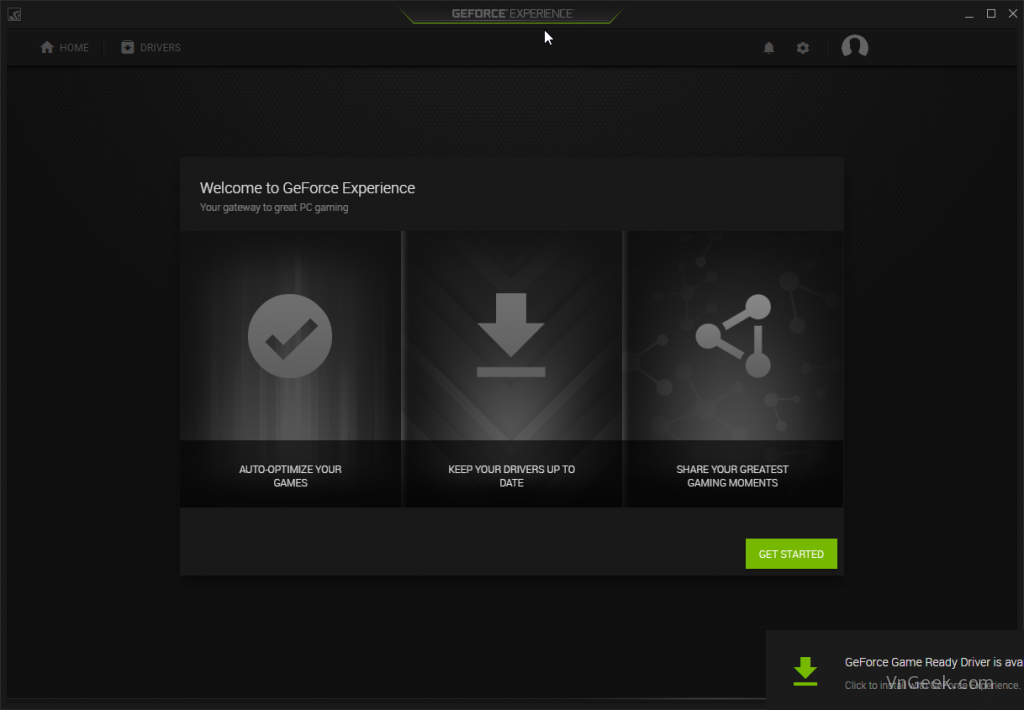Viewport: 1024px width, 710px height.
Task: Open settings gear
Action: pos(803,48)
